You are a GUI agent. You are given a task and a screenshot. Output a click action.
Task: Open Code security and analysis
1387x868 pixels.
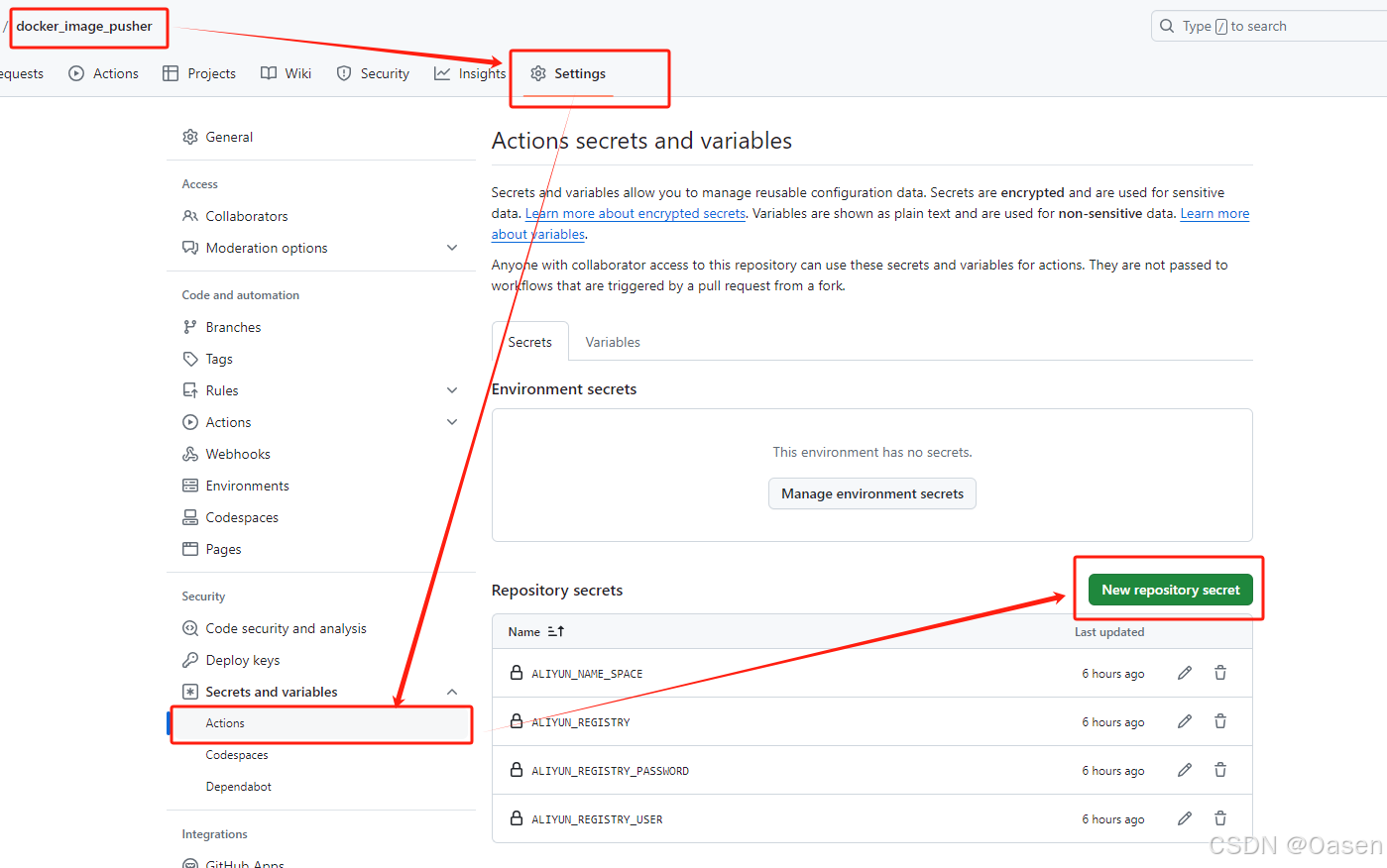pos(321,628)
